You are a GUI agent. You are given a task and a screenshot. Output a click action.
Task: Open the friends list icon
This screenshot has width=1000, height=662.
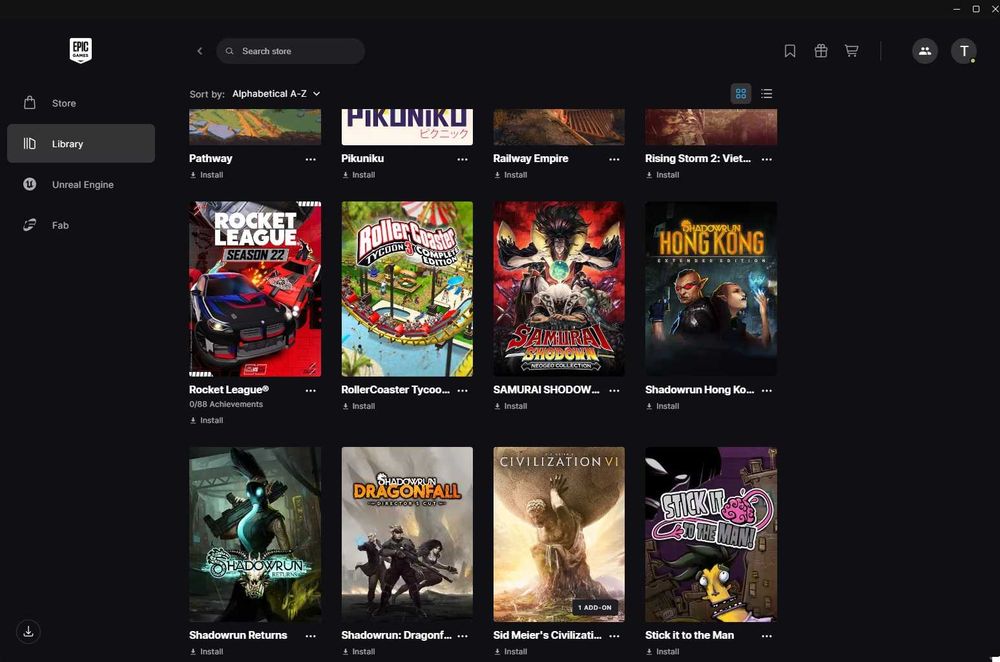tap(925, 51)
